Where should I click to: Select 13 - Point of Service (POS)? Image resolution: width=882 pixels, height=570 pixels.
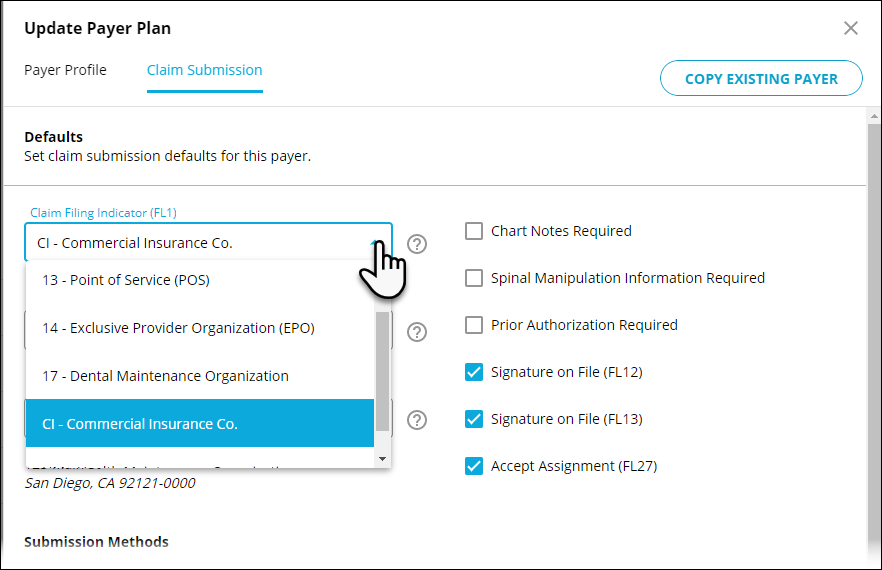coord(200,280)
